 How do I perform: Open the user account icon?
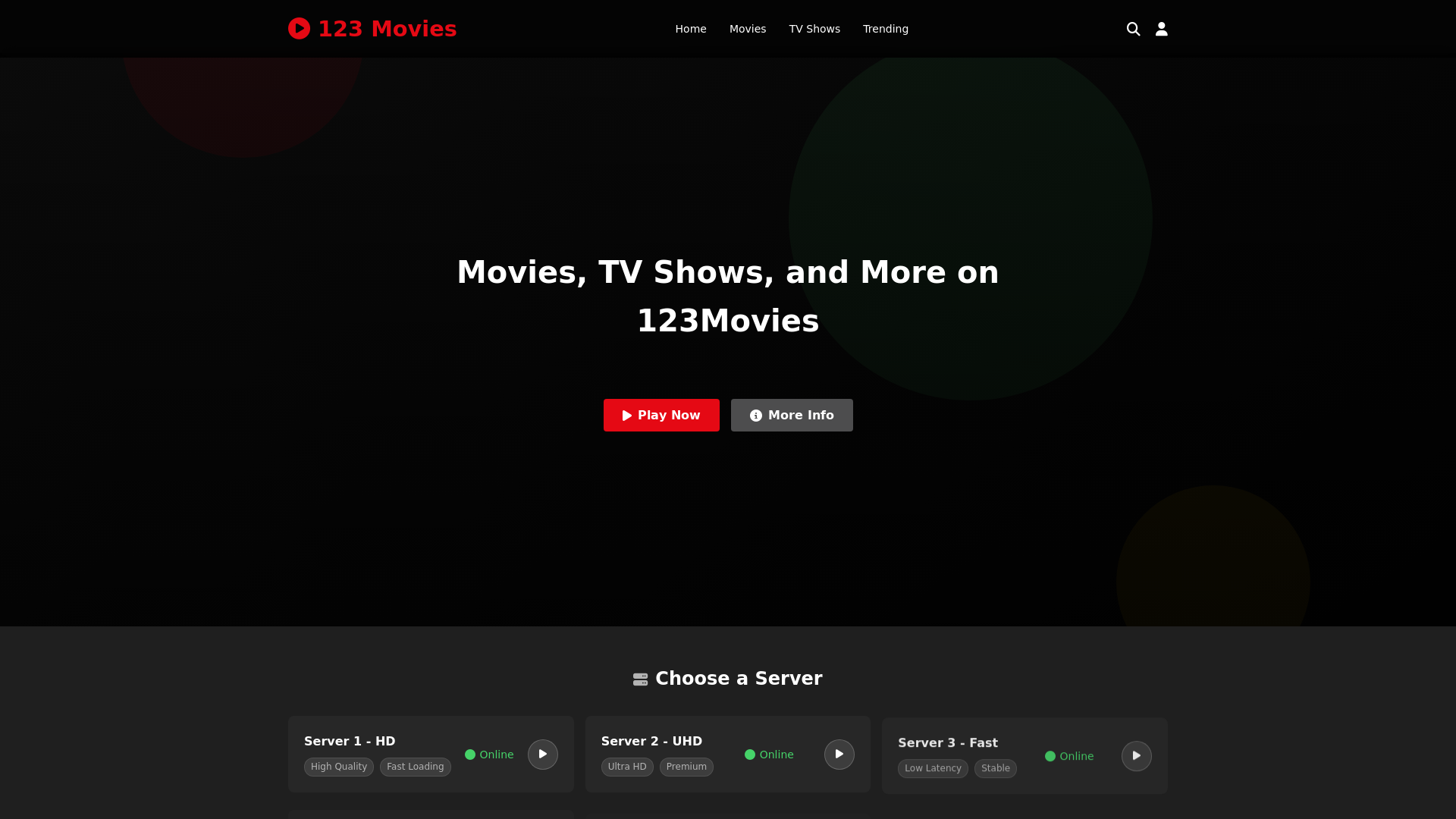point(1161,29)
